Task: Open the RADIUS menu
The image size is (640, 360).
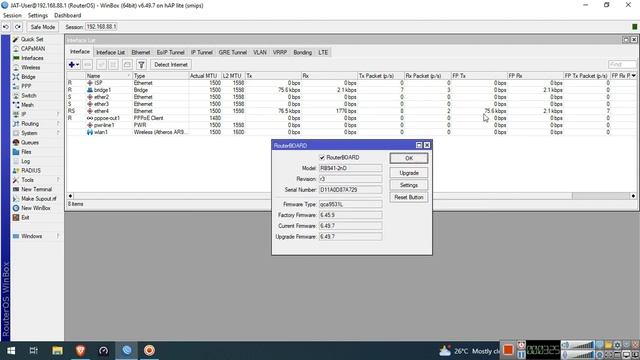Action: 31,171
